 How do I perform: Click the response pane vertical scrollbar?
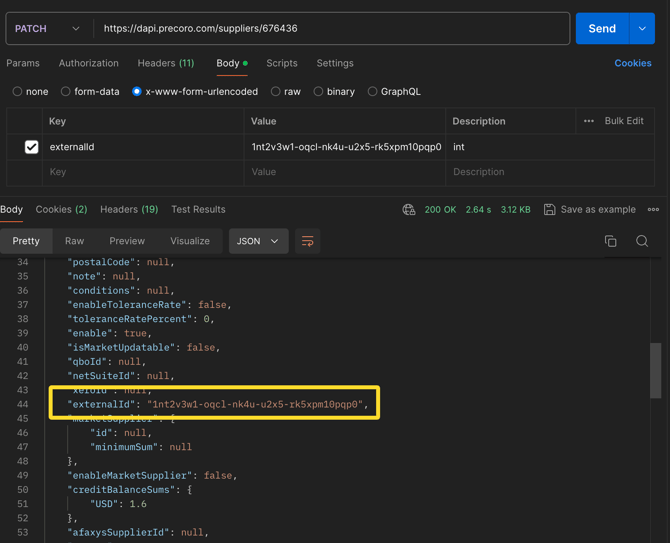tap(656, 370)
